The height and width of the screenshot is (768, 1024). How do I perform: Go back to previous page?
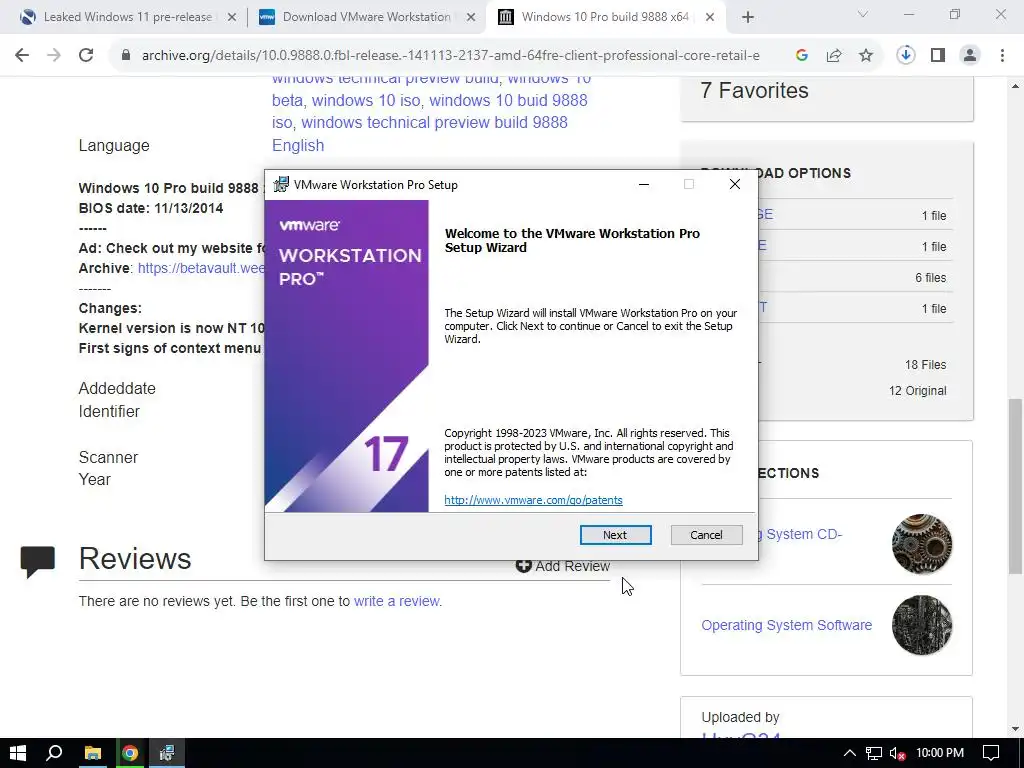coord(22,56)
